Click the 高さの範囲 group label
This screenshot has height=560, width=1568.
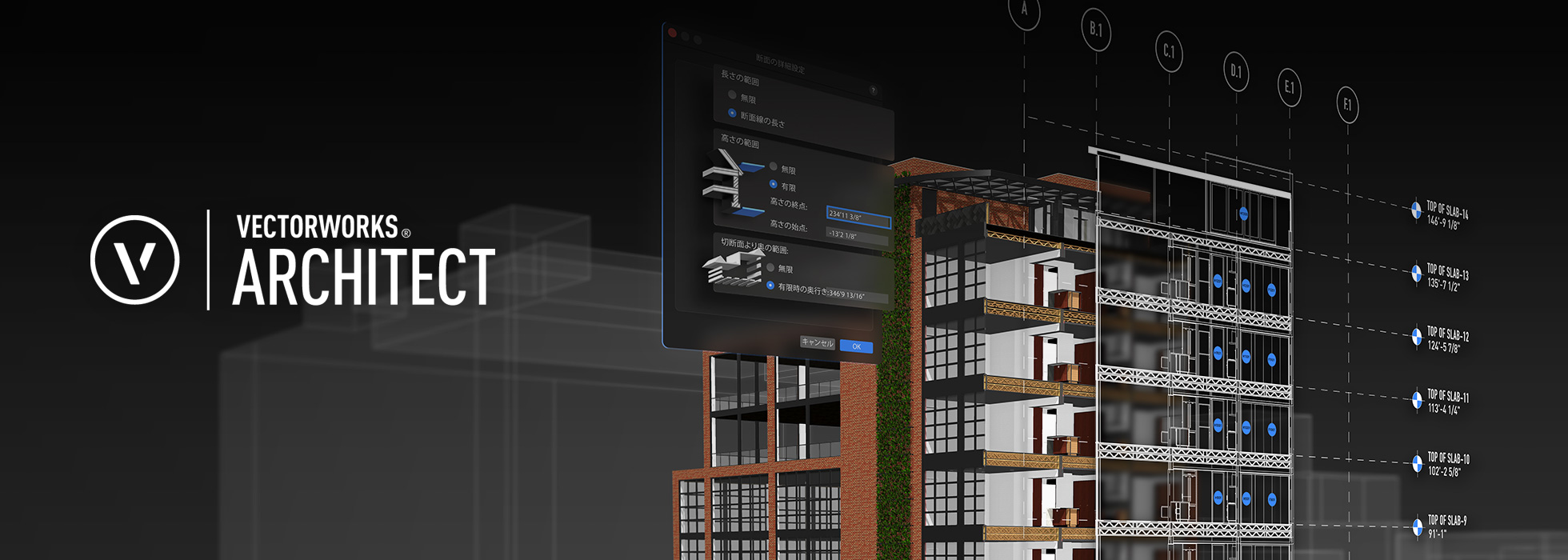pyautogui.click(x=740, y=142)
